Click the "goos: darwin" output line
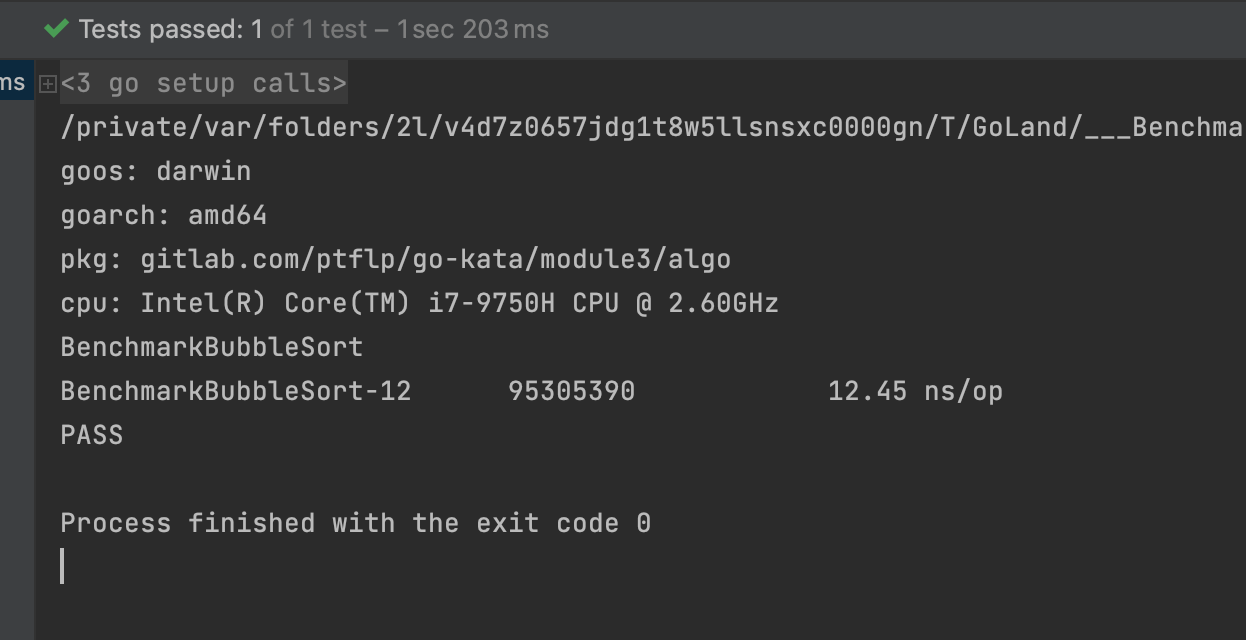1246x640 pixels. pyautogui.click(x=155, y=171)
